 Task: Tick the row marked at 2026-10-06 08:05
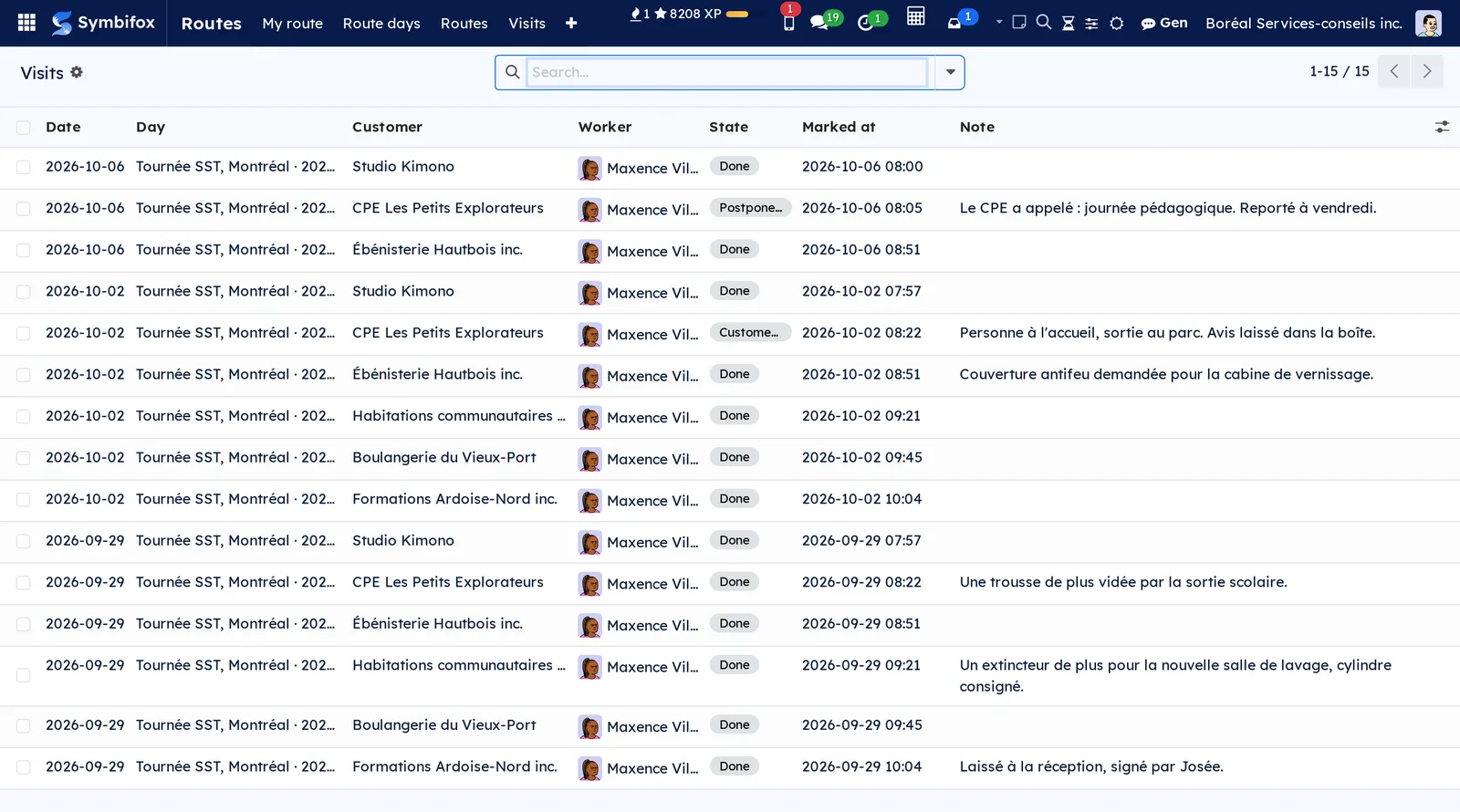tap(24, 209)
